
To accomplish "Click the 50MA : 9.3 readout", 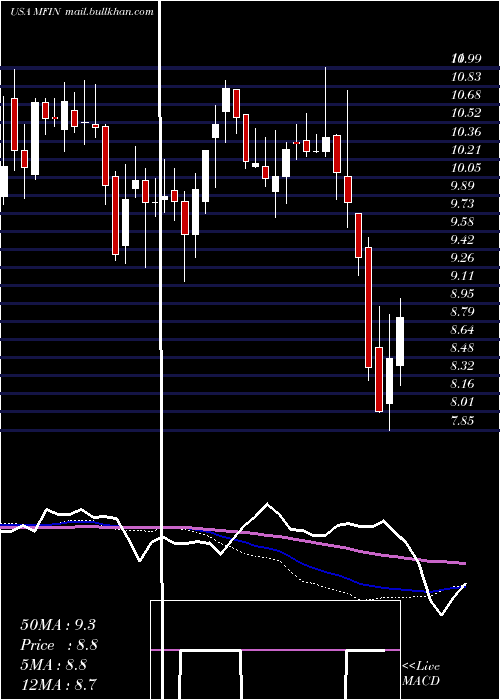I will 58,625.
